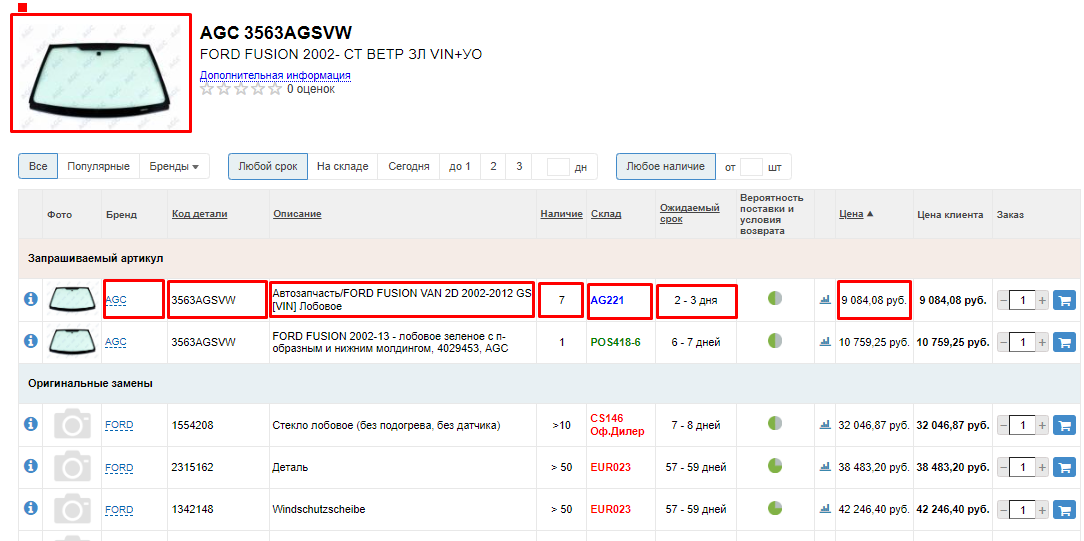Rate product with first star
Screen dimensions: 1084x541
(x=207, y=88)
